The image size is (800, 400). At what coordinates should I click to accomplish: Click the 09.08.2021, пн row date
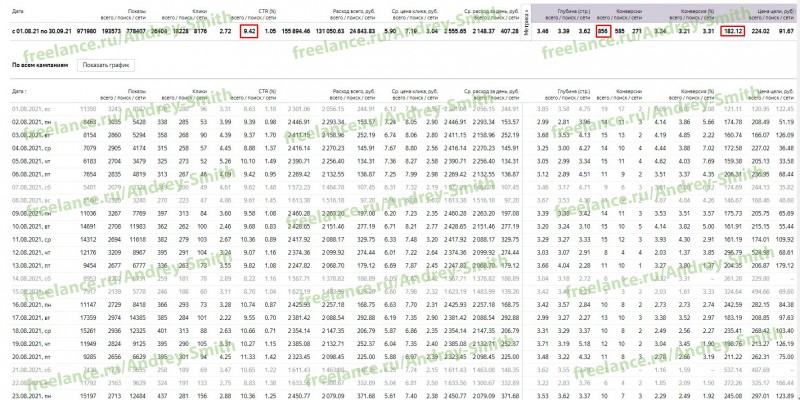29,214
